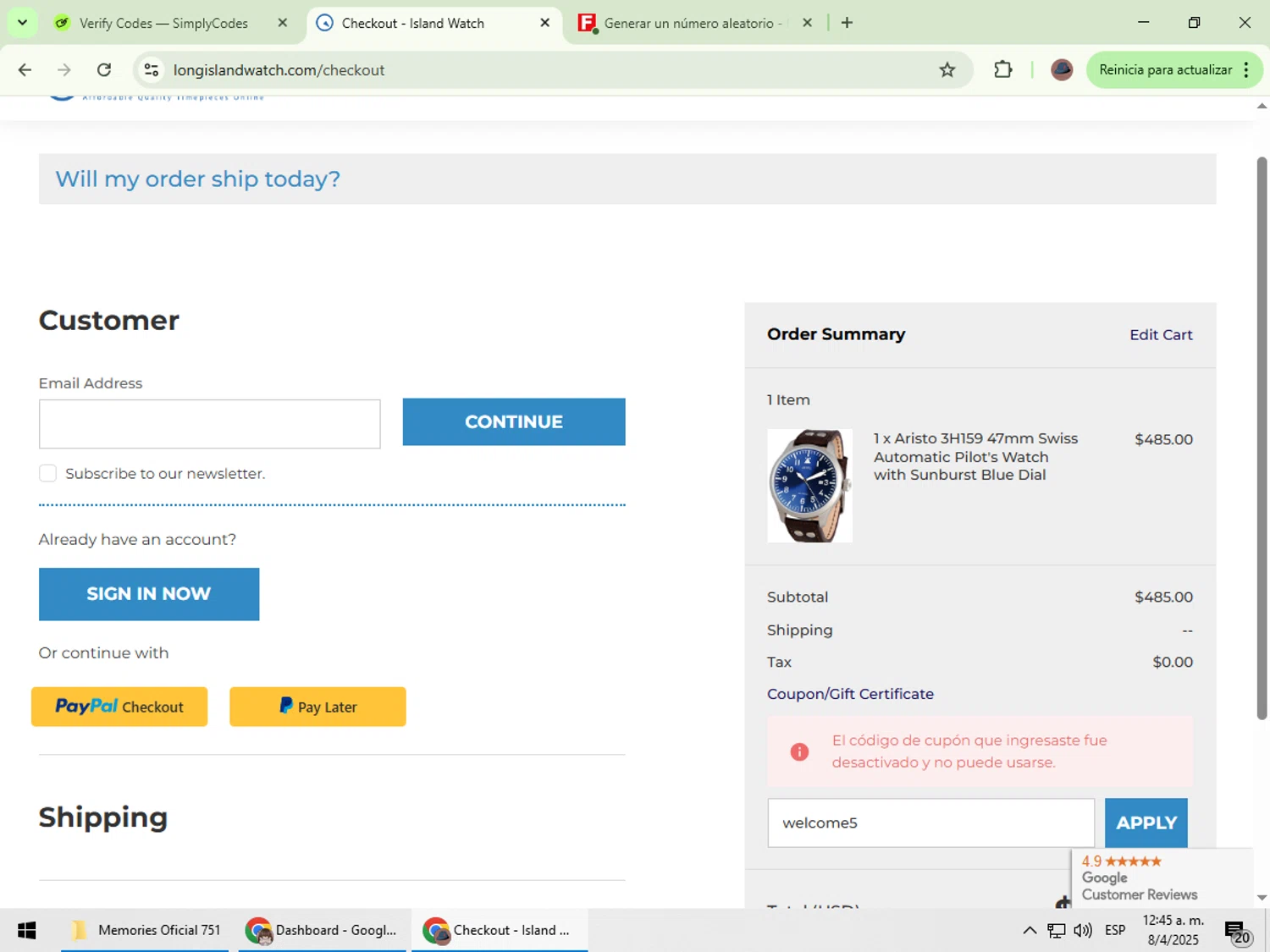The image size is (1270, 952).
Task: Select the Subtotal $485.00 amount
Action: click(x=1163, y=597)
